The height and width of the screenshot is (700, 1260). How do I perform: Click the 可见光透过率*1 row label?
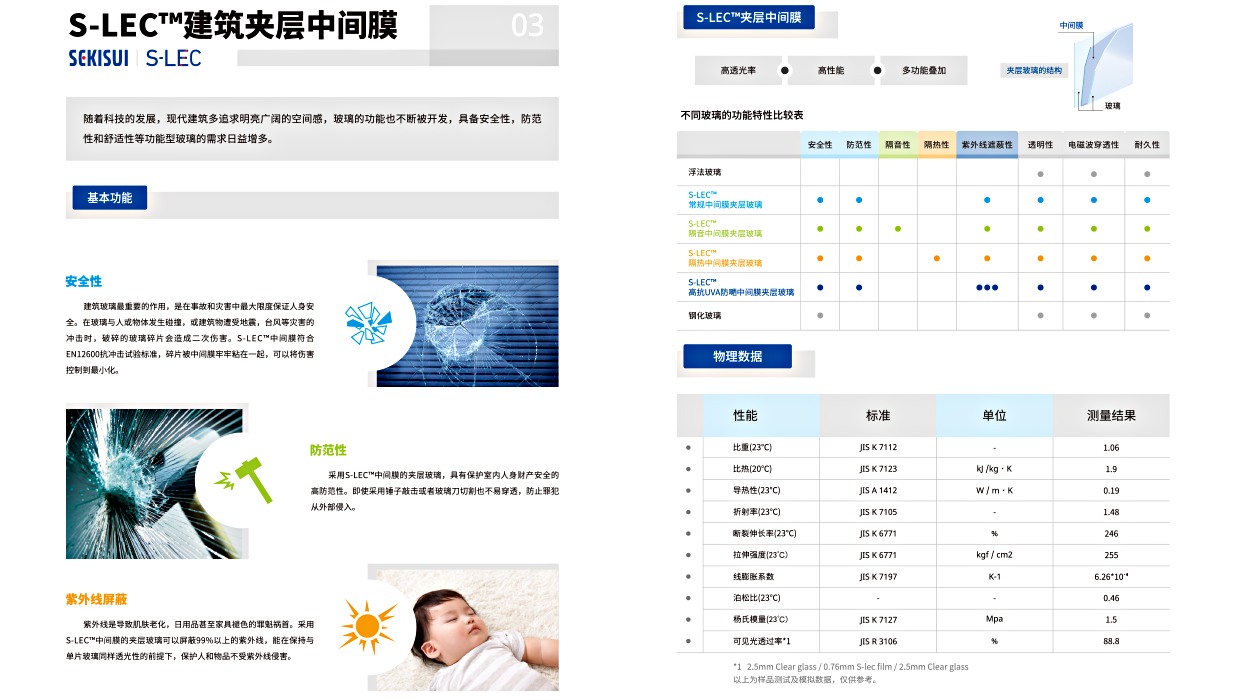click(x=762, y=641)
